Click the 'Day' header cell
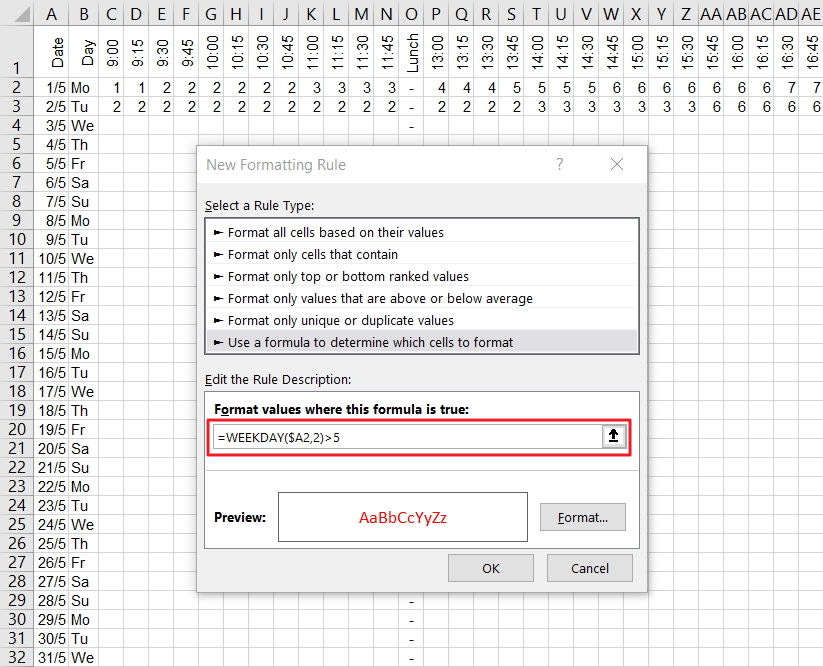823x667 pixels. pos(83,51)
